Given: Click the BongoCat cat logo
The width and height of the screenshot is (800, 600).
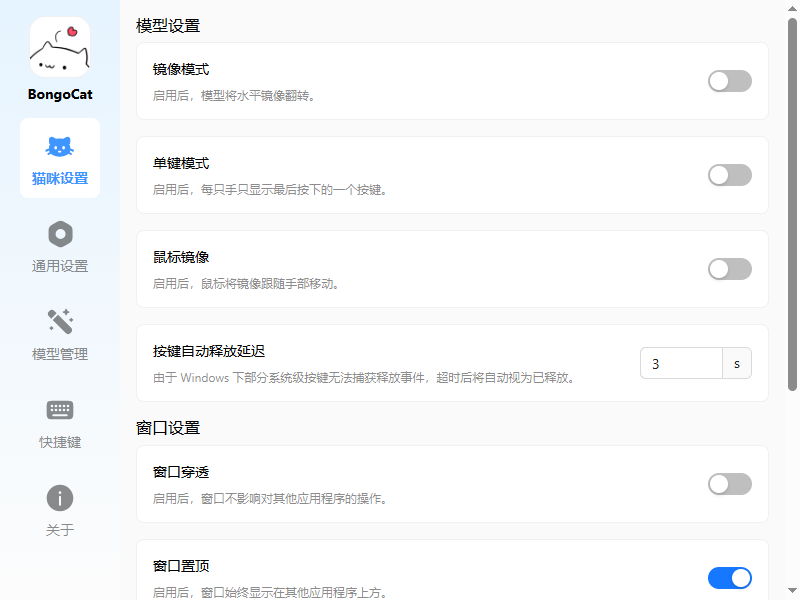Looking at the screenshot, I should point(60,47).
